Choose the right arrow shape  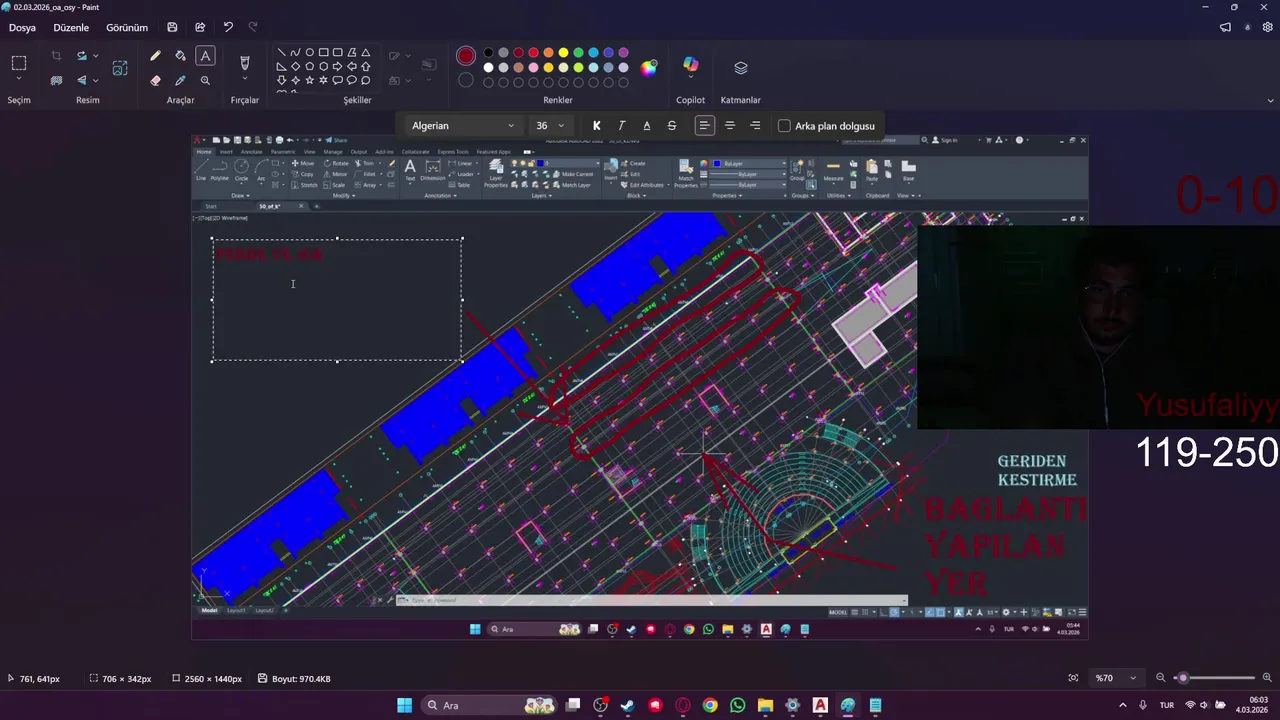click(x=337, y=66)
